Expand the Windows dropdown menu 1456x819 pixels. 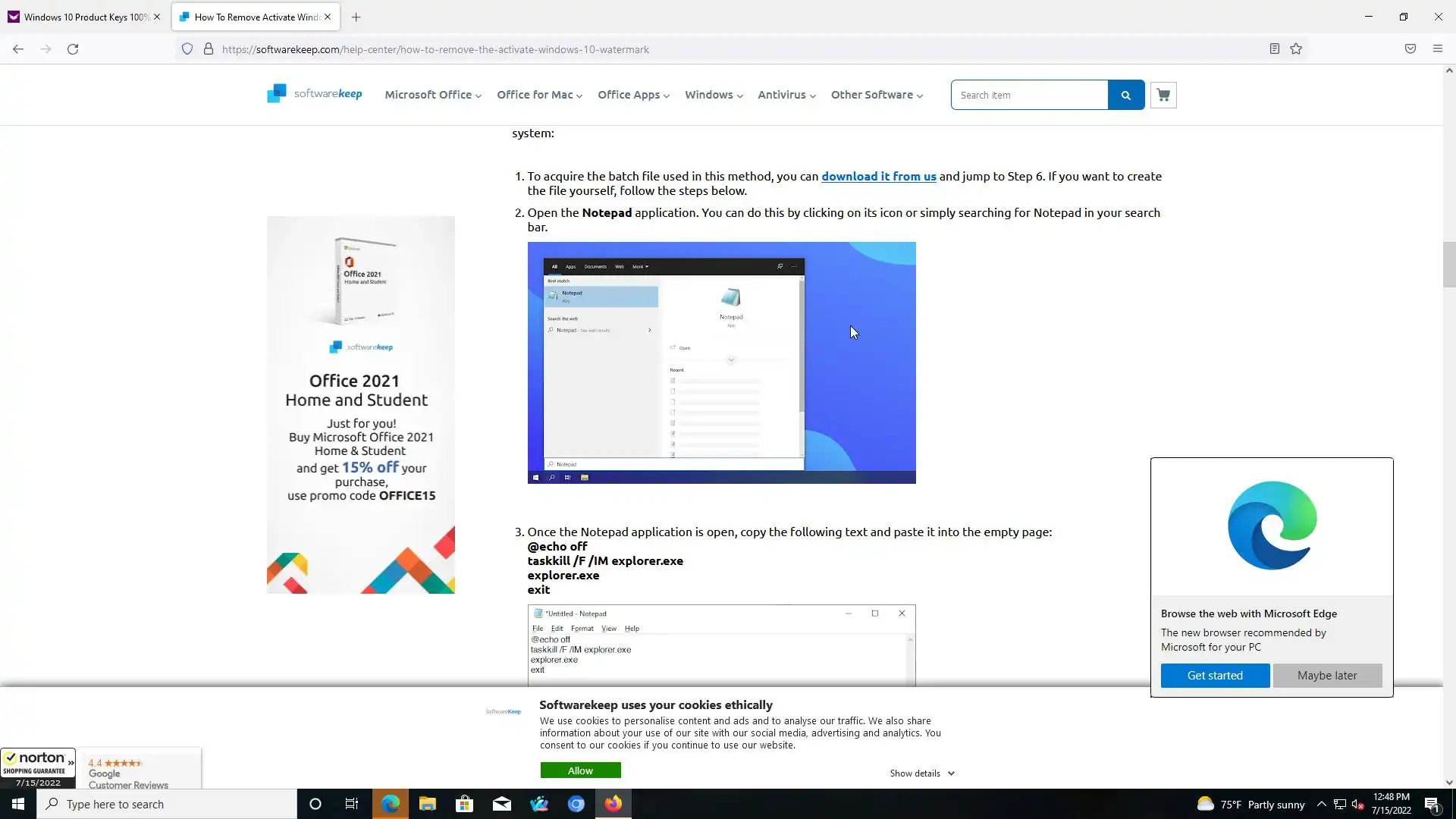click(x=713, y=95)
